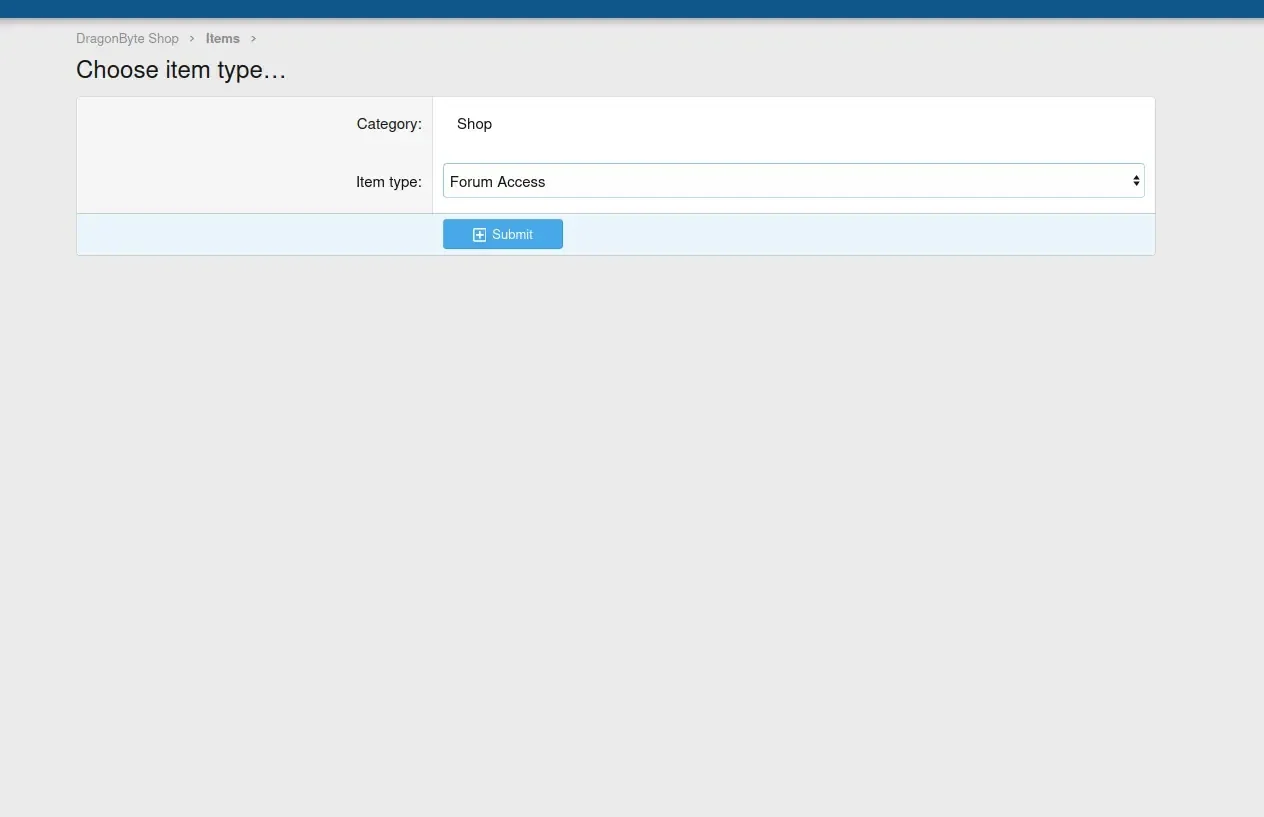
Task: Click the Choose item type heading
Action: pos(181,70)
